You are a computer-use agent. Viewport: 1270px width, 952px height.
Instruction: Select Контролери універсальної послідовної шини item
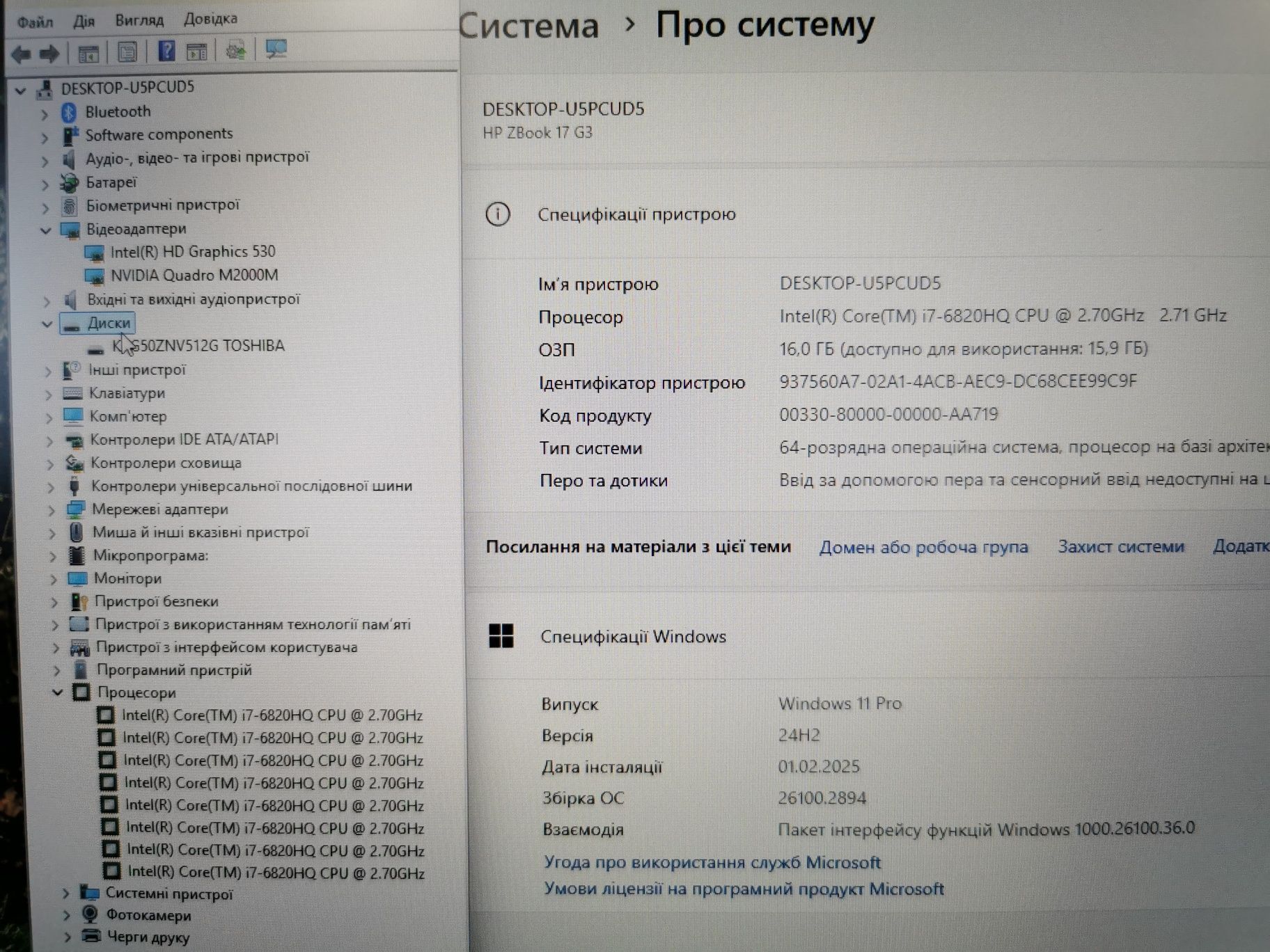tap(251, 486)
